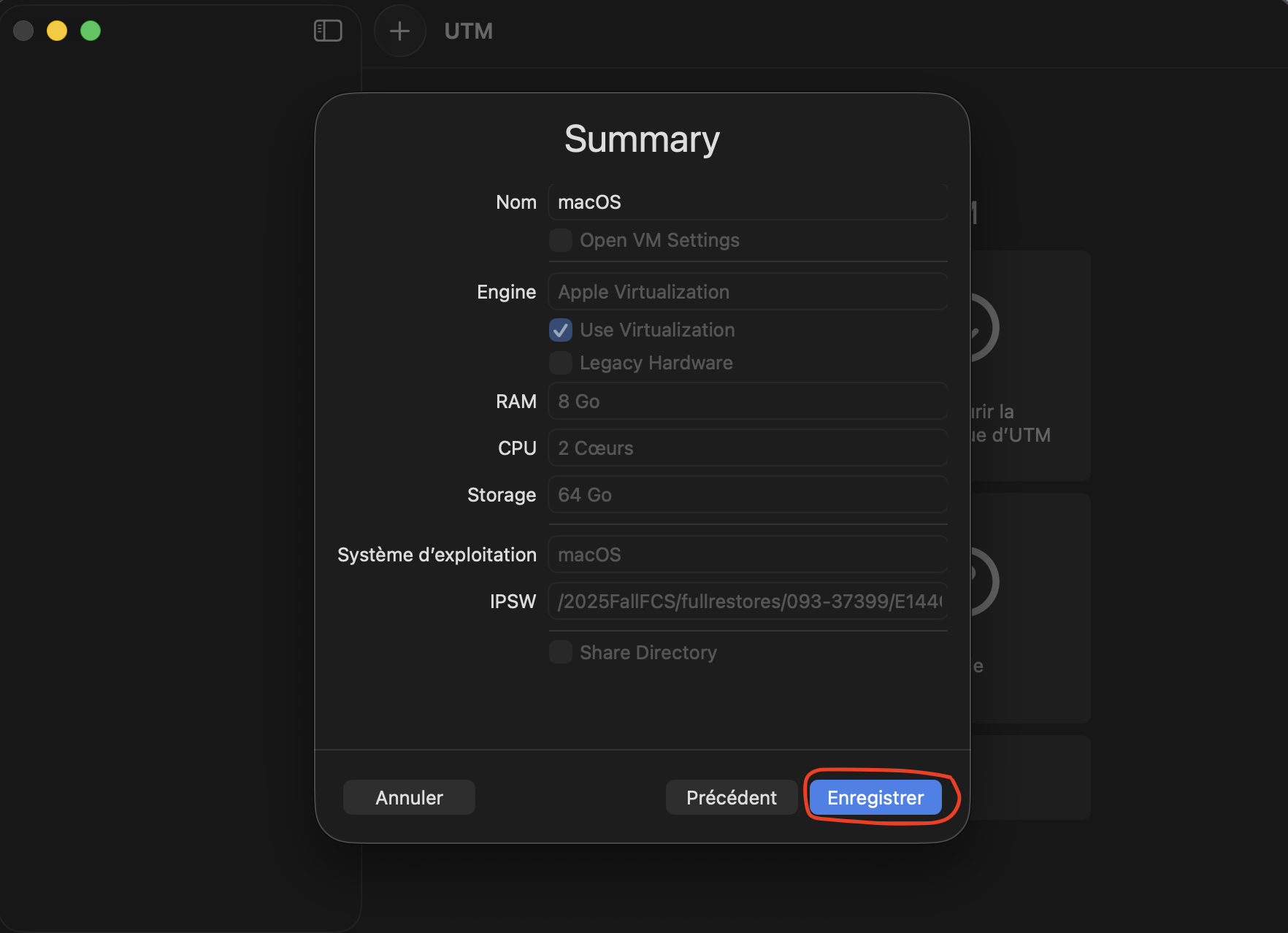Select the Engine field Apple Virtualization
The height and width of the screenshot is (933, 1288).
pyautogui.click(x=748, y=292)
